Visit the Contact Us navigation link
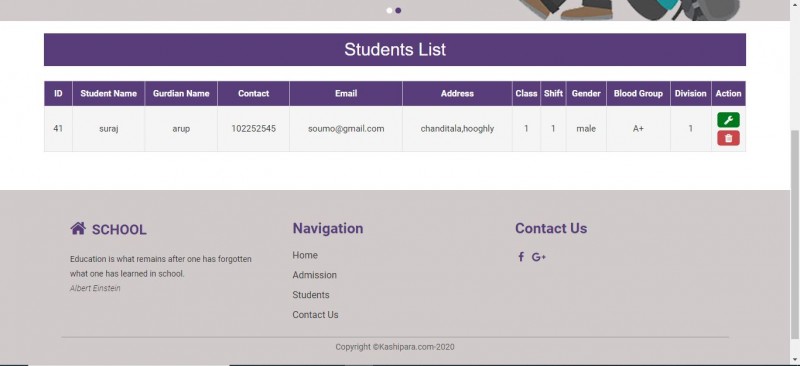The image size is (800, 366). coord(315,315)
